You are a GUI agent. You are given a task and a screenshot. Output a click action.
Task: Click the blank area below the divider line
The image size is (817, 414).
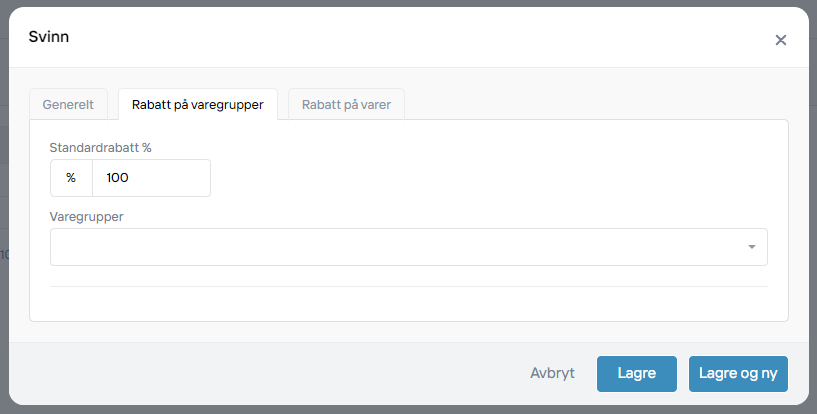pos(408,304)
